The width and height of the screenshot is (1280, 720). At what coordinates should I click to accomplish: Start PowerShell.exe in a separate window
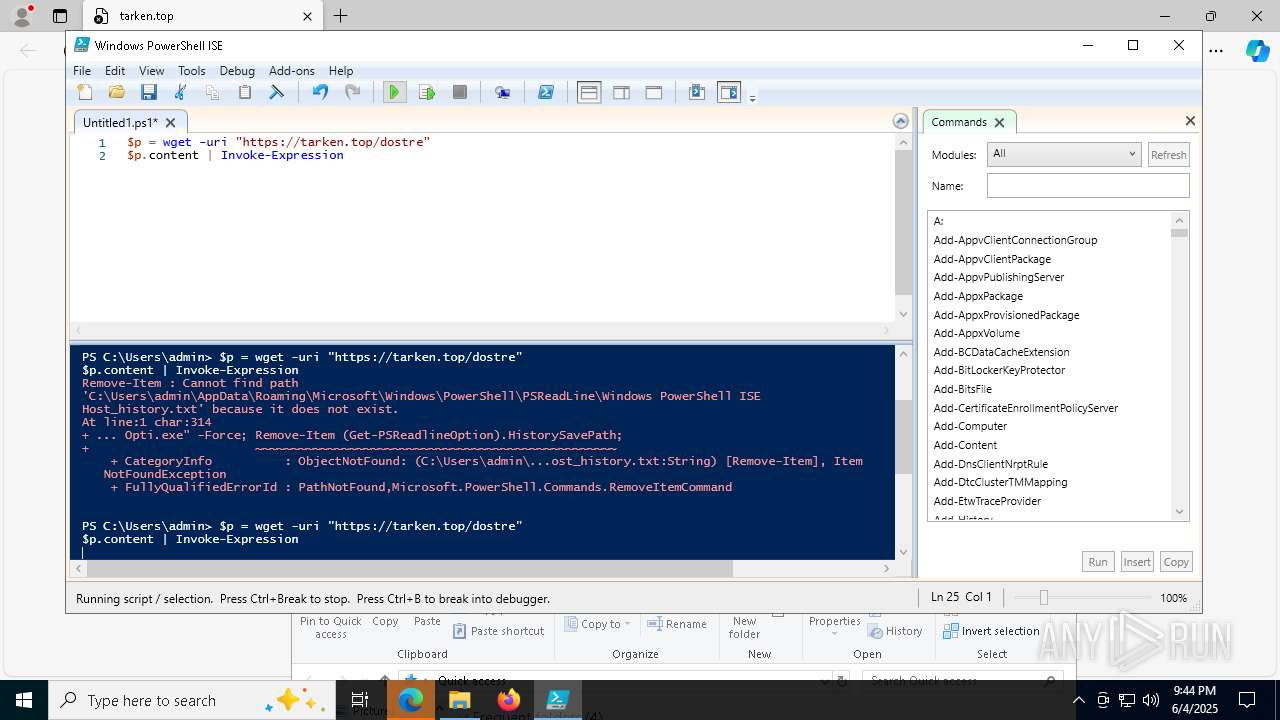546,92
